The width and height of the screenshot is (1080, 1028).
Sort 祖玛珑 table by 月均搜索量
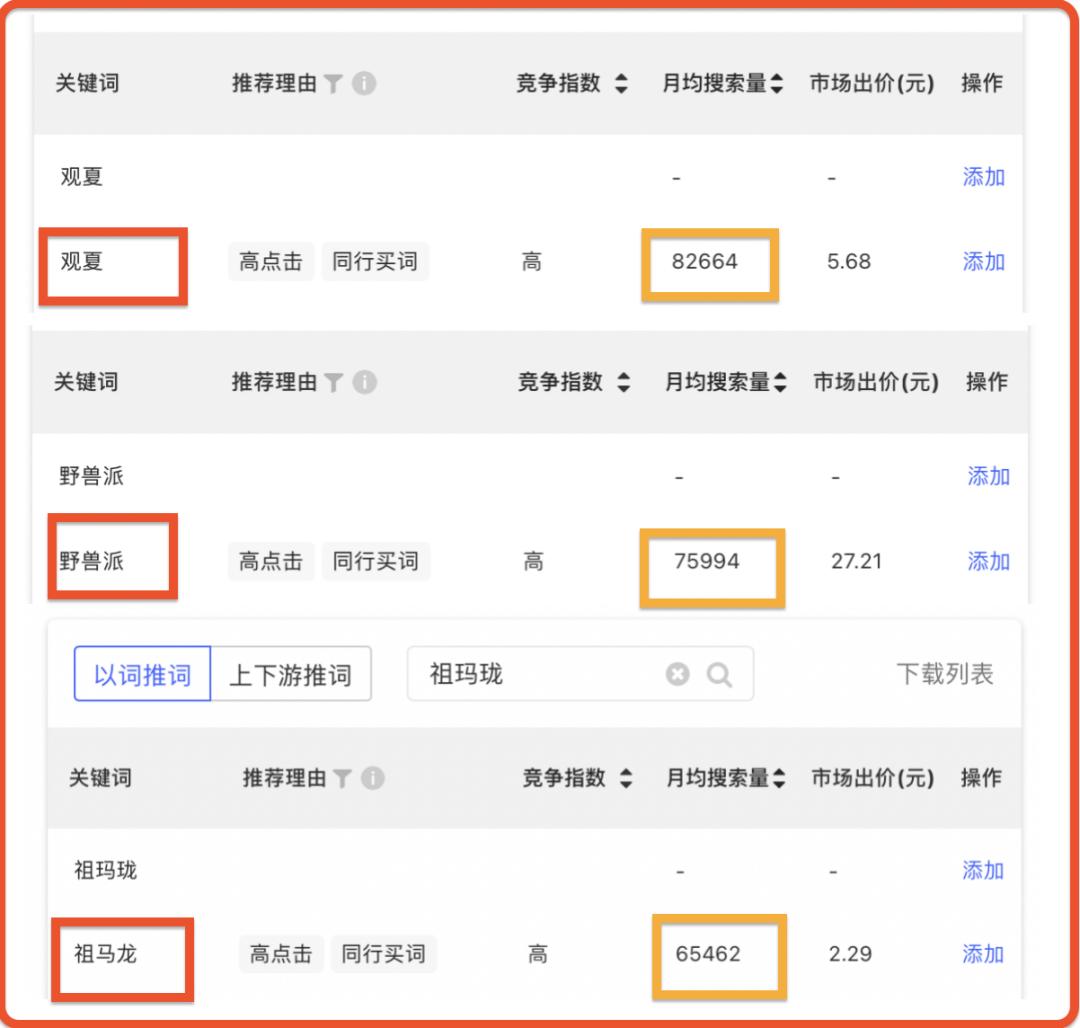[779, 778]
